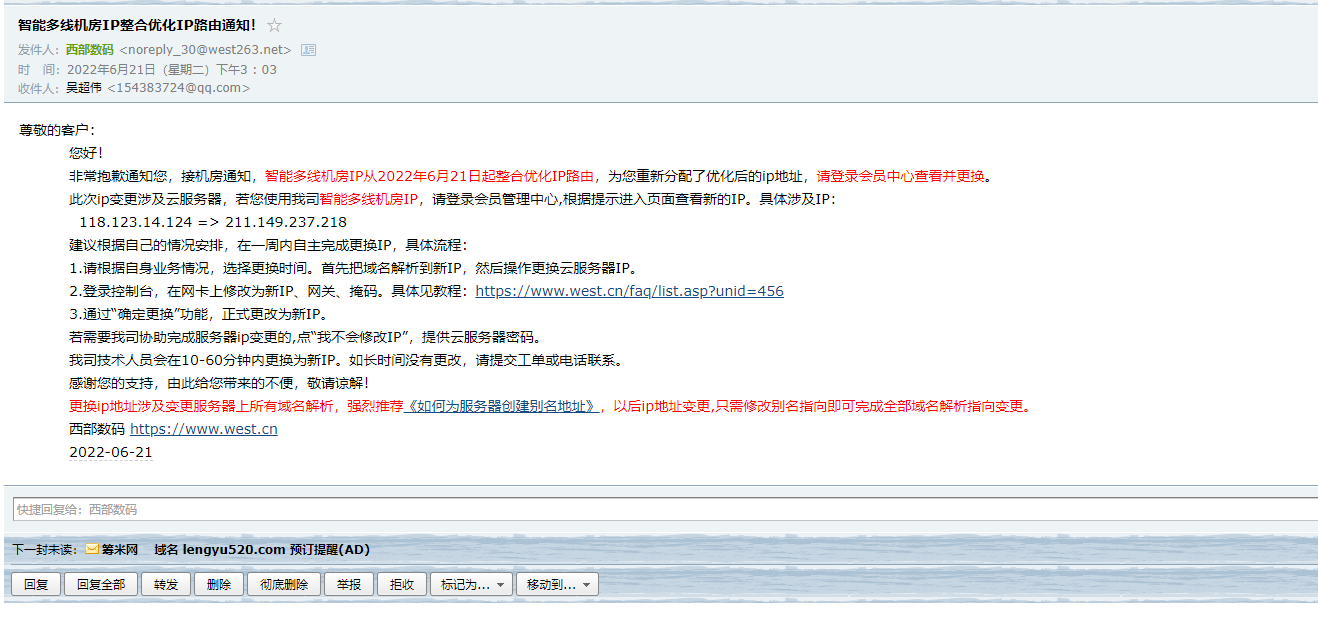Viewport: 1318px width, 644px height.
Task: Click the 回复全部 button
Action: [100, 583]
